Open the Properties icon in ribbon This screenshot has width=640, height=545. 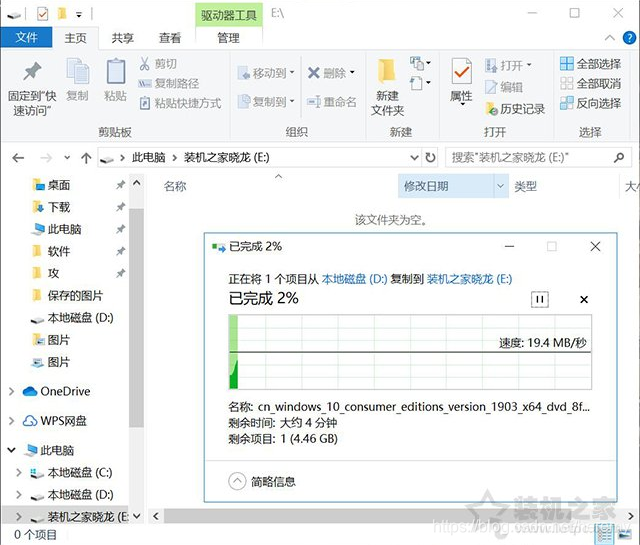(461, 73)
